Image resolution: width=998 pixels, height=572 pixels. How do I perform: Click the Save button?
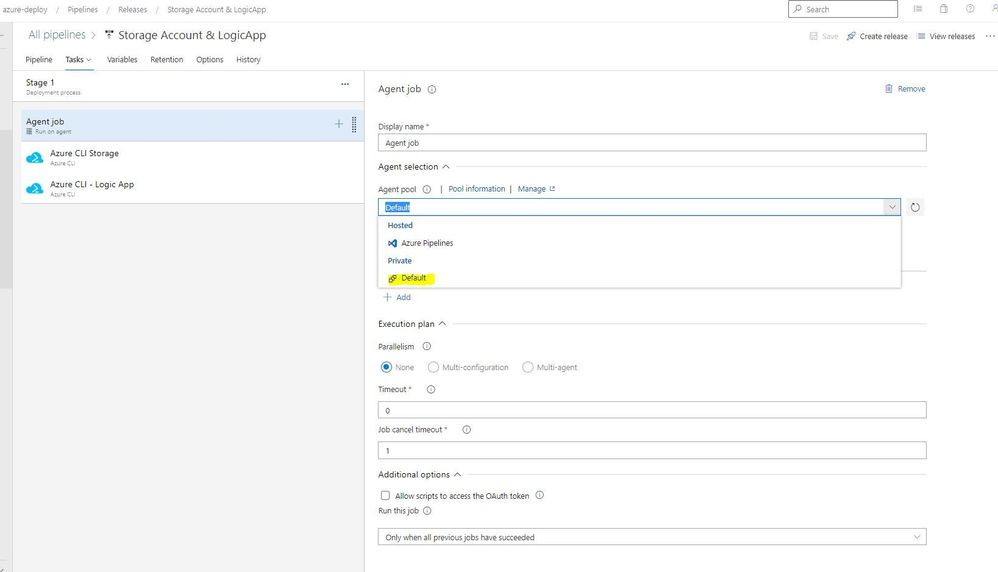[824, 36]
